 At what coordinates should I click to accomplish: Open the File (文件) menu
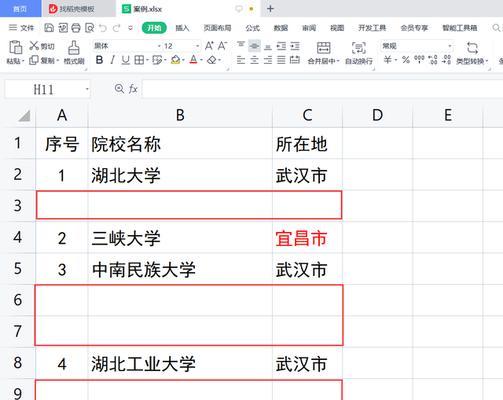pyautogui.click(x=22, y=28)
